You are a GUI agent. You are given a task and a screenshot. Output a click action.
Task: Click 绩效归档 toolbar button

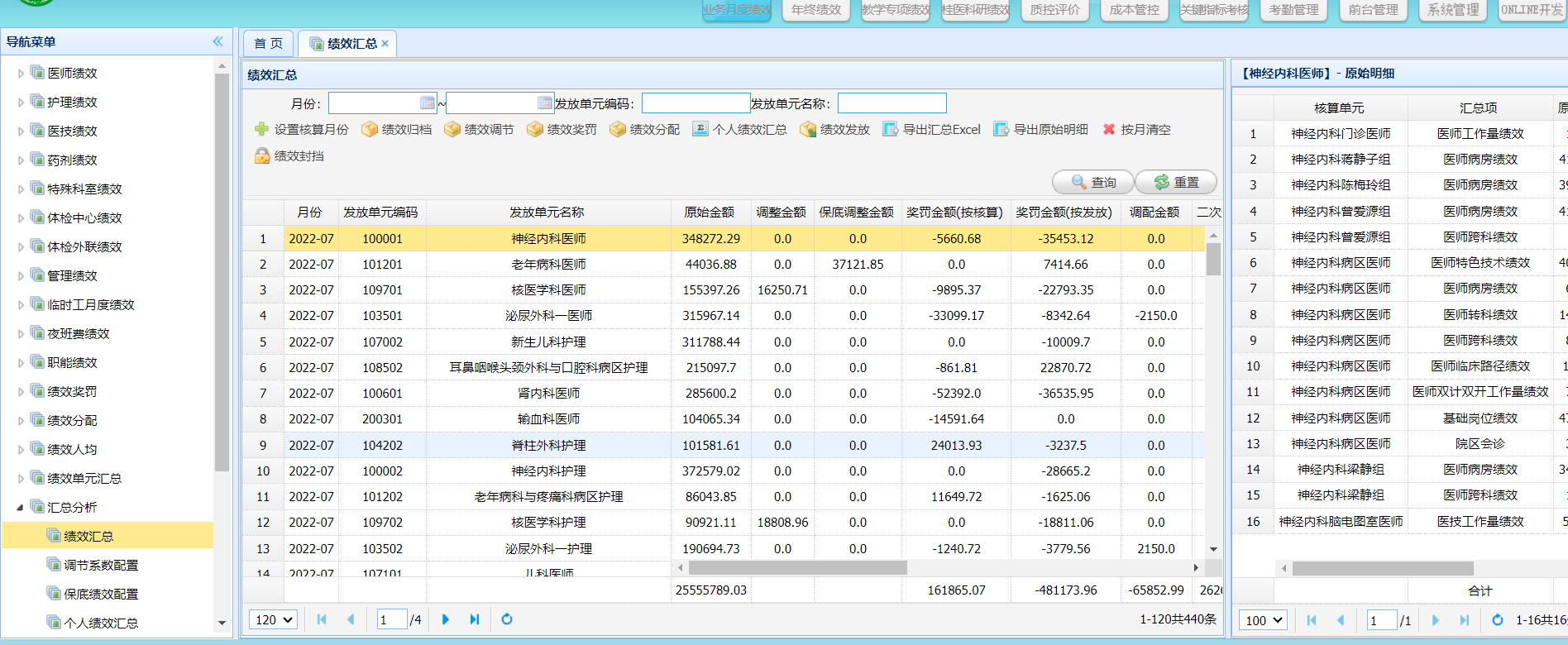[397, 130]
